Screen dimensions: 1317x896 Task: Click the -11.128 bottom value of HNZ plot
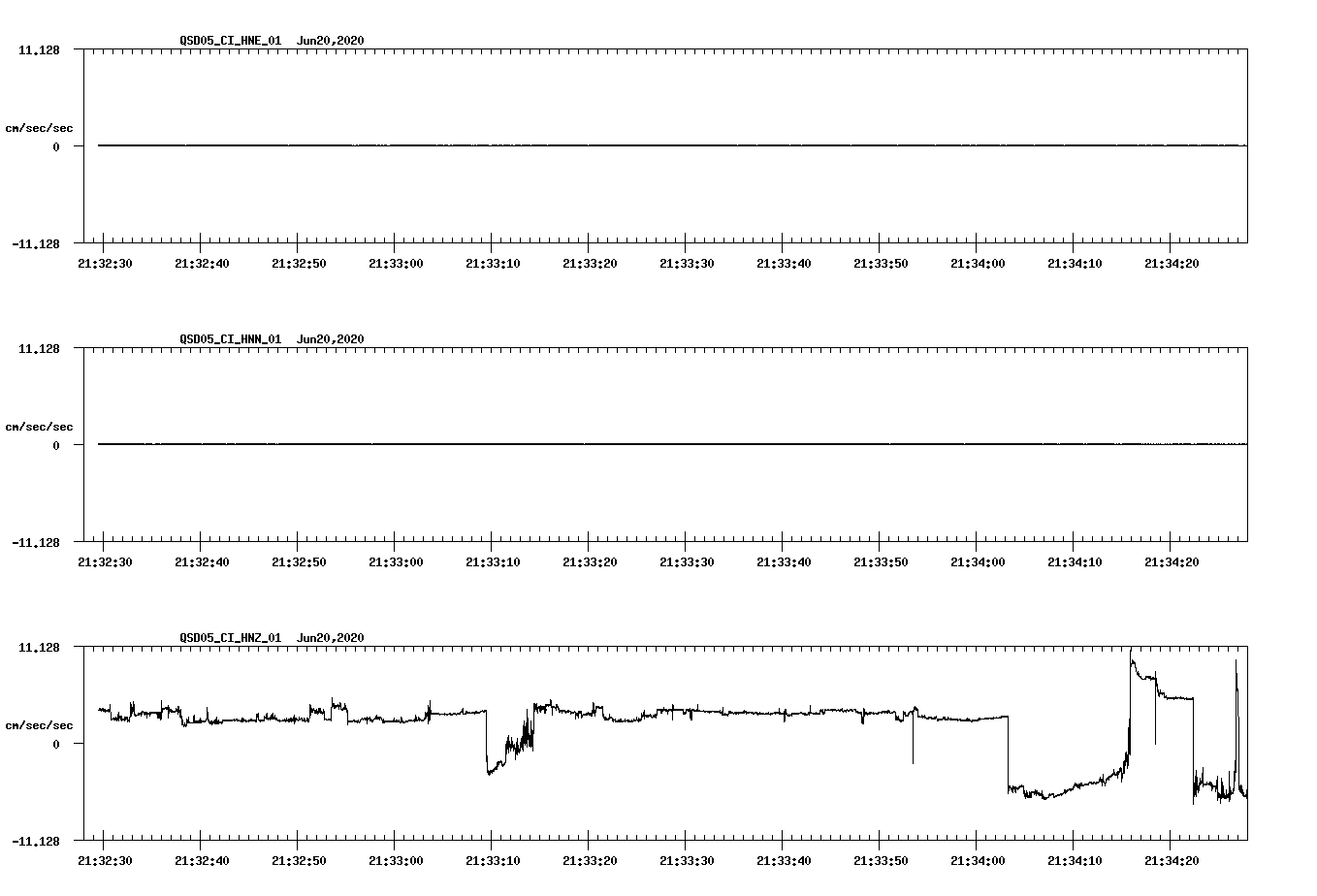(36, 842)
